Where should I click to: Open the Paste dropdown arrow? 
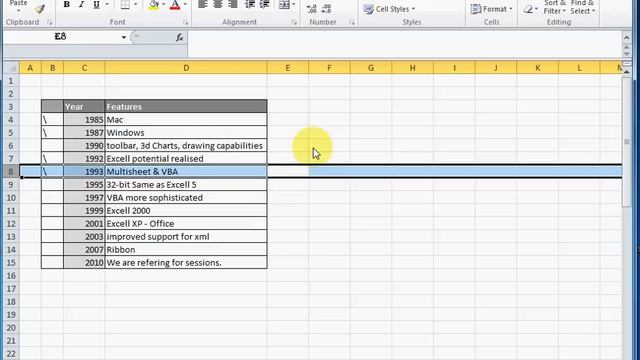pyautogui.click(x=18, y=11)
